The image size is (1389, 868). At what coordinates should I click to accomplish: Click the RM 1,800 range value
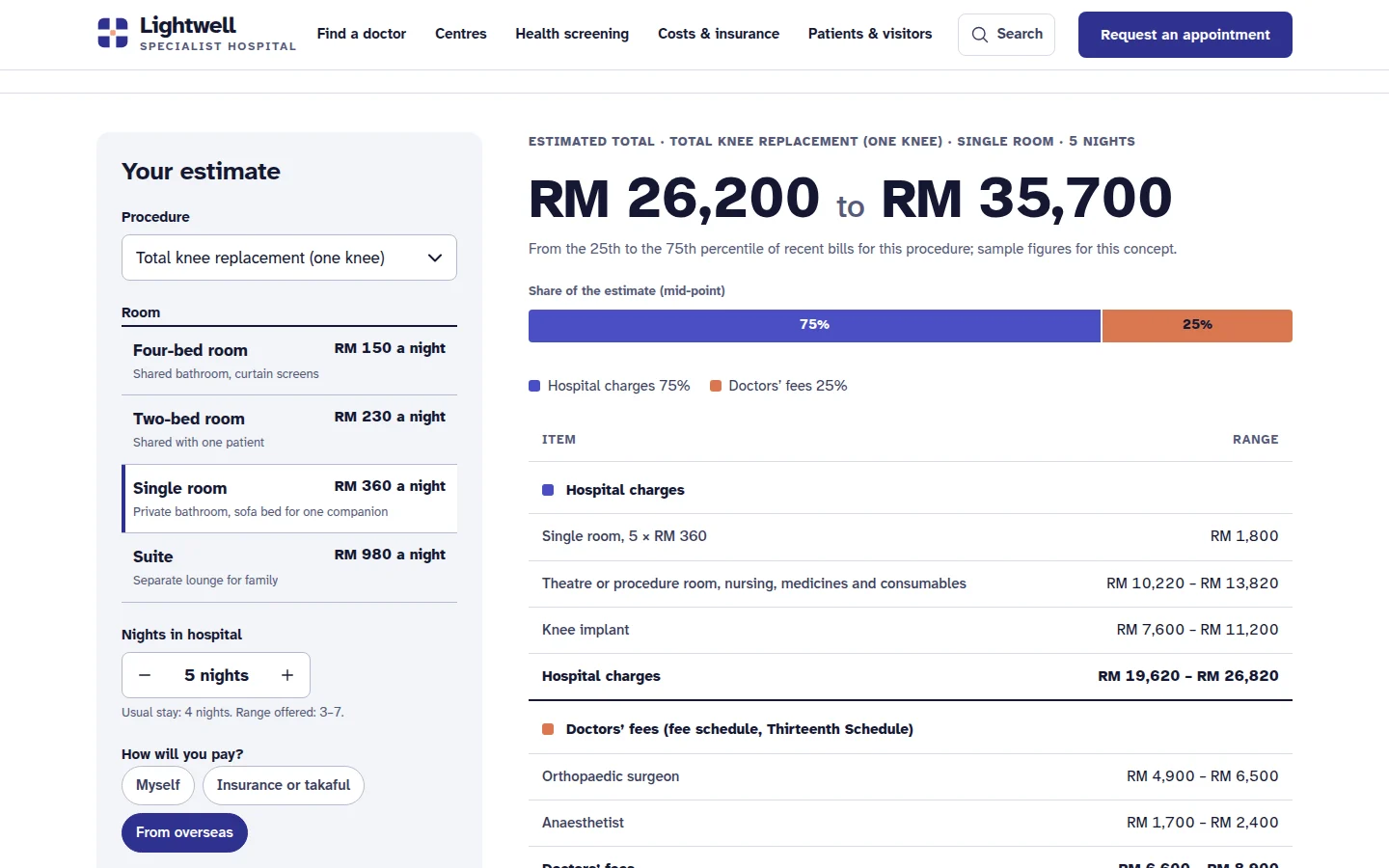coord(1244,536)
